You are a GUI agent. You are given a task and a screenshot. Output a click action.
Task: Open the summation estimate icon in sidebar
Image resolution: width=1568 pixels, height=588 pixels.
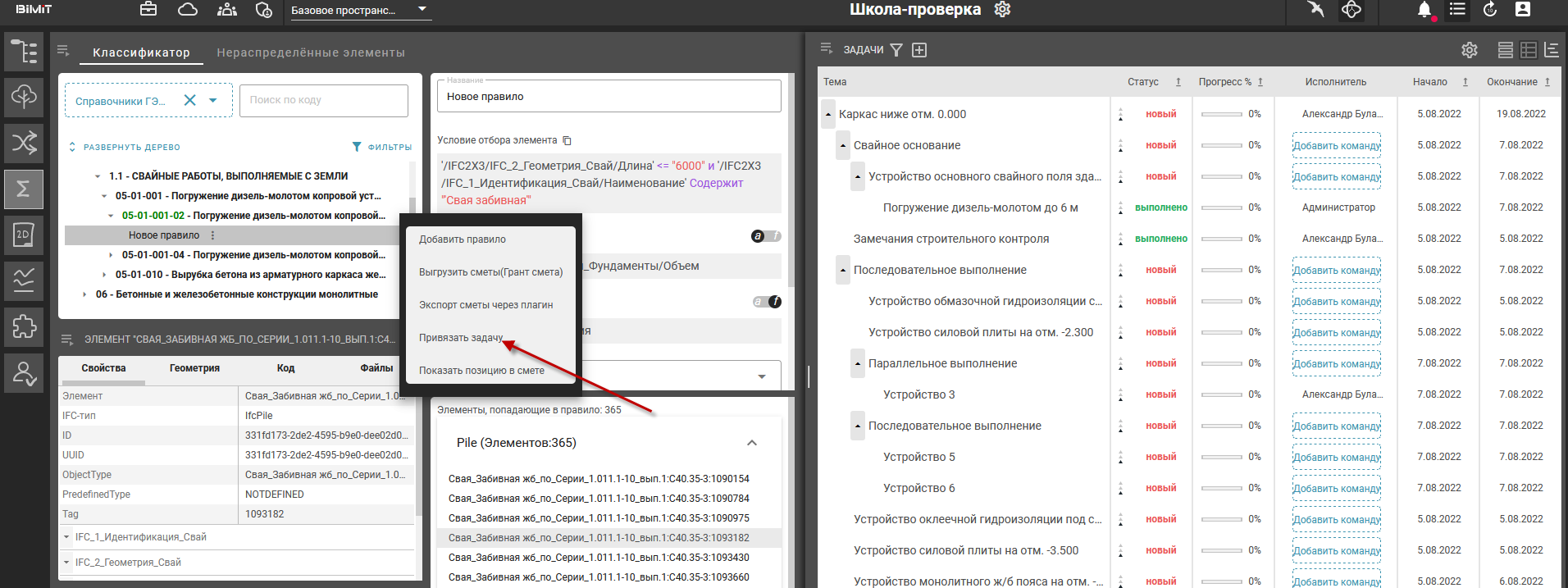(24, 189)
